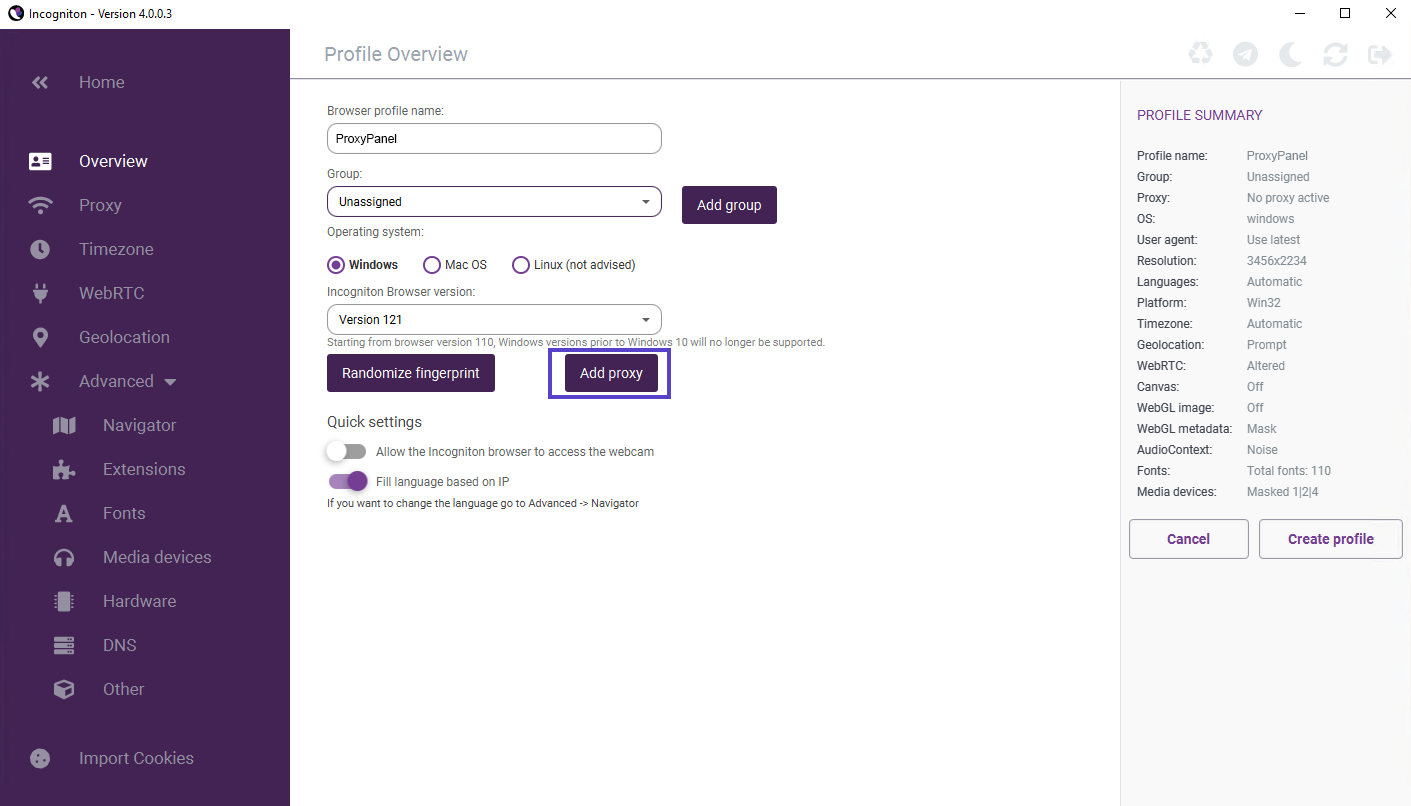Image resolution: width=1411 pixels, height=806 pixels.
Task: Open the Group dropdown
Action: pos(494,201)
